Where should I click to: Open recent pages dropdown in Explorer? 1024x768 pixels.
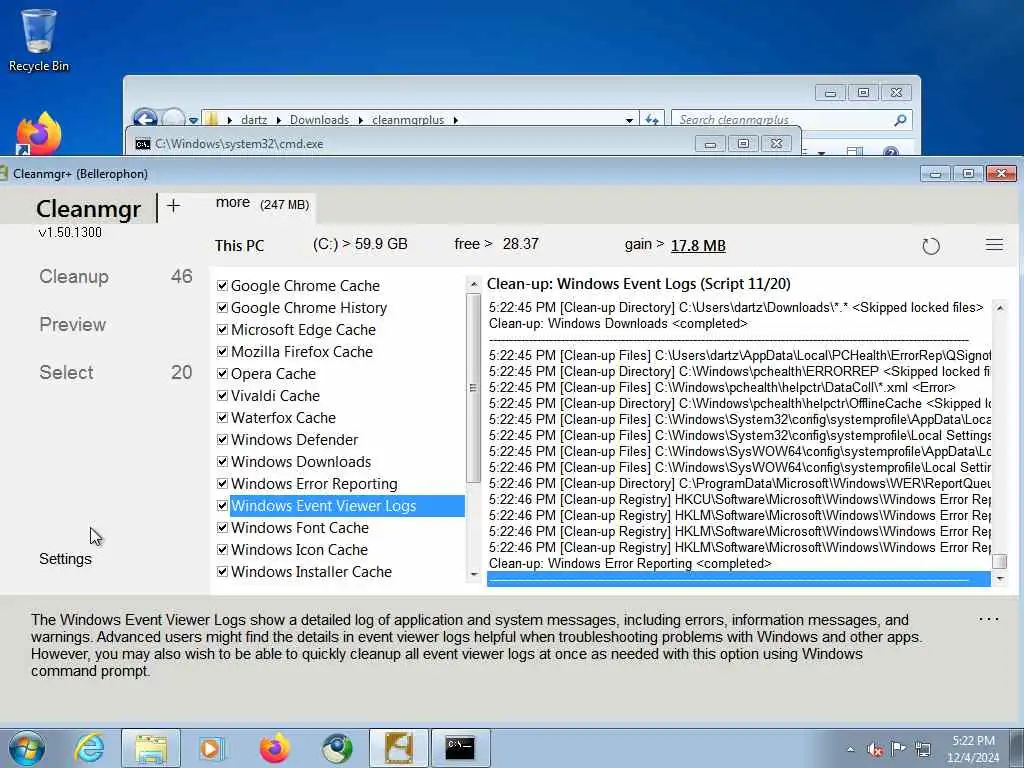193,120
